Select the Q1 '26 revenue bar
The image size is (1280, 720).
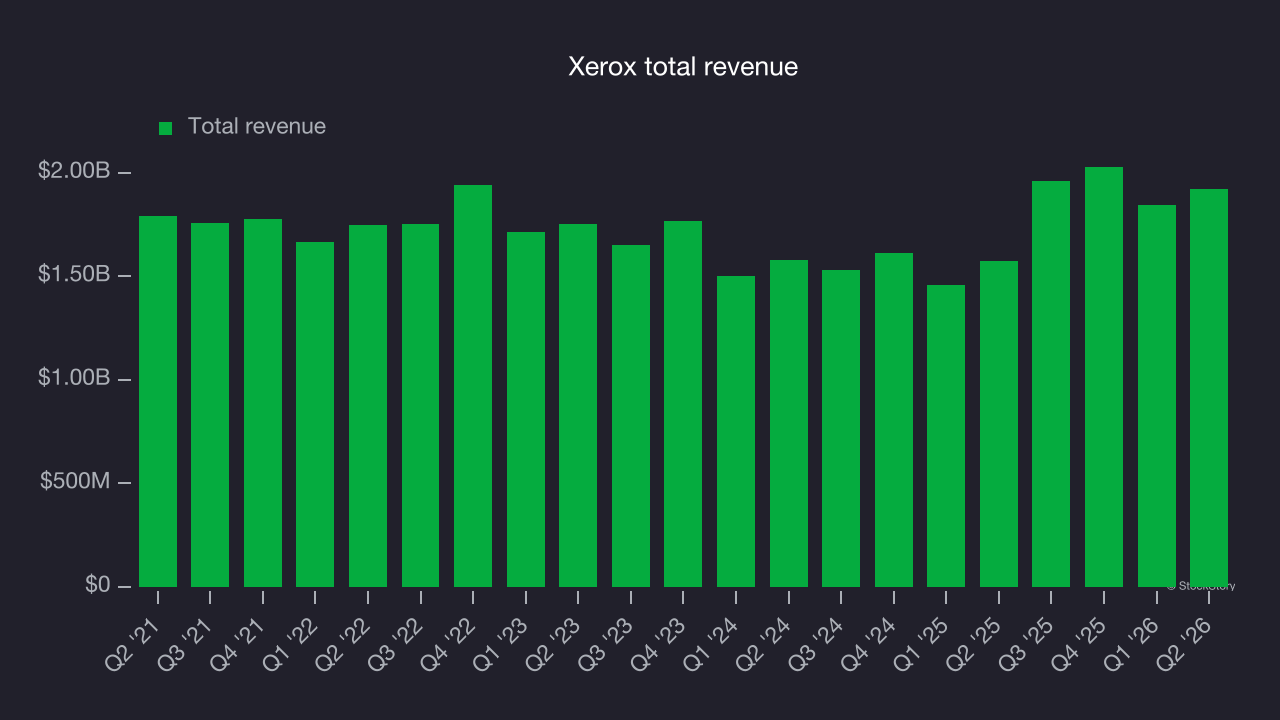1157,396
